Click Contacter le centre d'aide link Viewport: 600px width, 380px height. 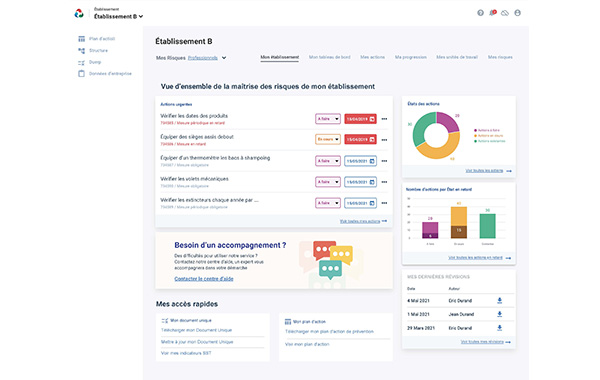coord(204,279)
